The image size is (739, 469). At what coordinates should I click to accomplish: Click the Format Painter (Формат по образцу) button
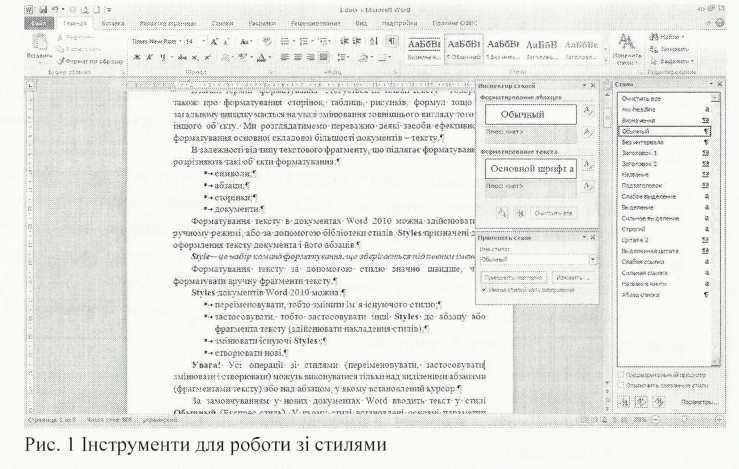point(90,61)
